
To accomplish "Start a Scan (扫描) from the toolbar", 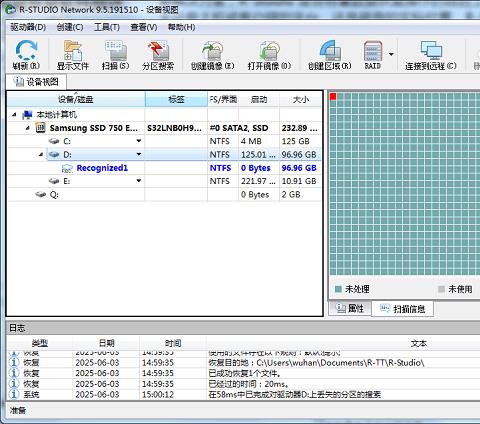I will coord(115,55).
